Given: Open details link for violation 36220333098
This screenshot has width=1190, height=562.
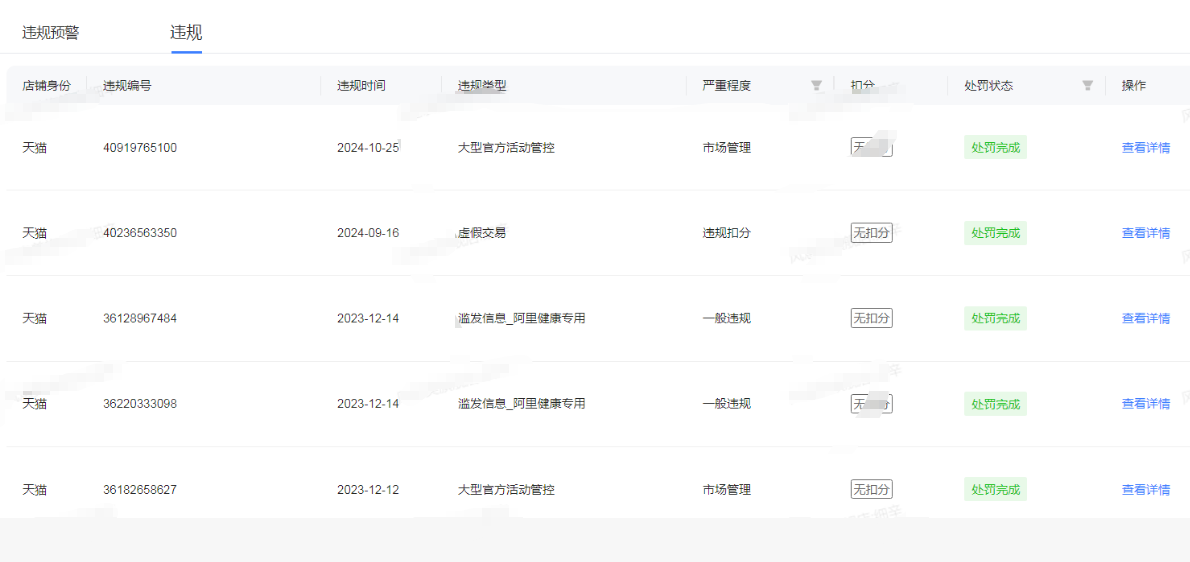Looking at the screenshot, I should click(x=1145, y=404).
